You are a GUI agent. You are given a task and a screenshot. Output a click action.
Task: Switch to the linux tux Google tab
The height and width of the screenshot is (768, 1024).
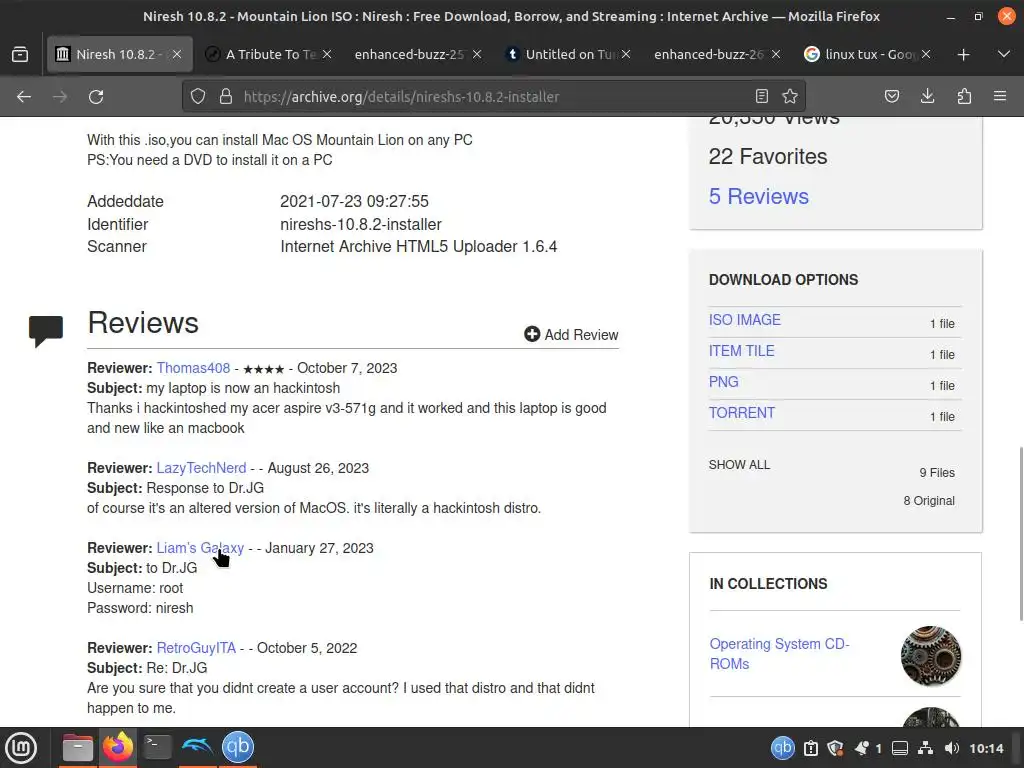coord(867,54)
